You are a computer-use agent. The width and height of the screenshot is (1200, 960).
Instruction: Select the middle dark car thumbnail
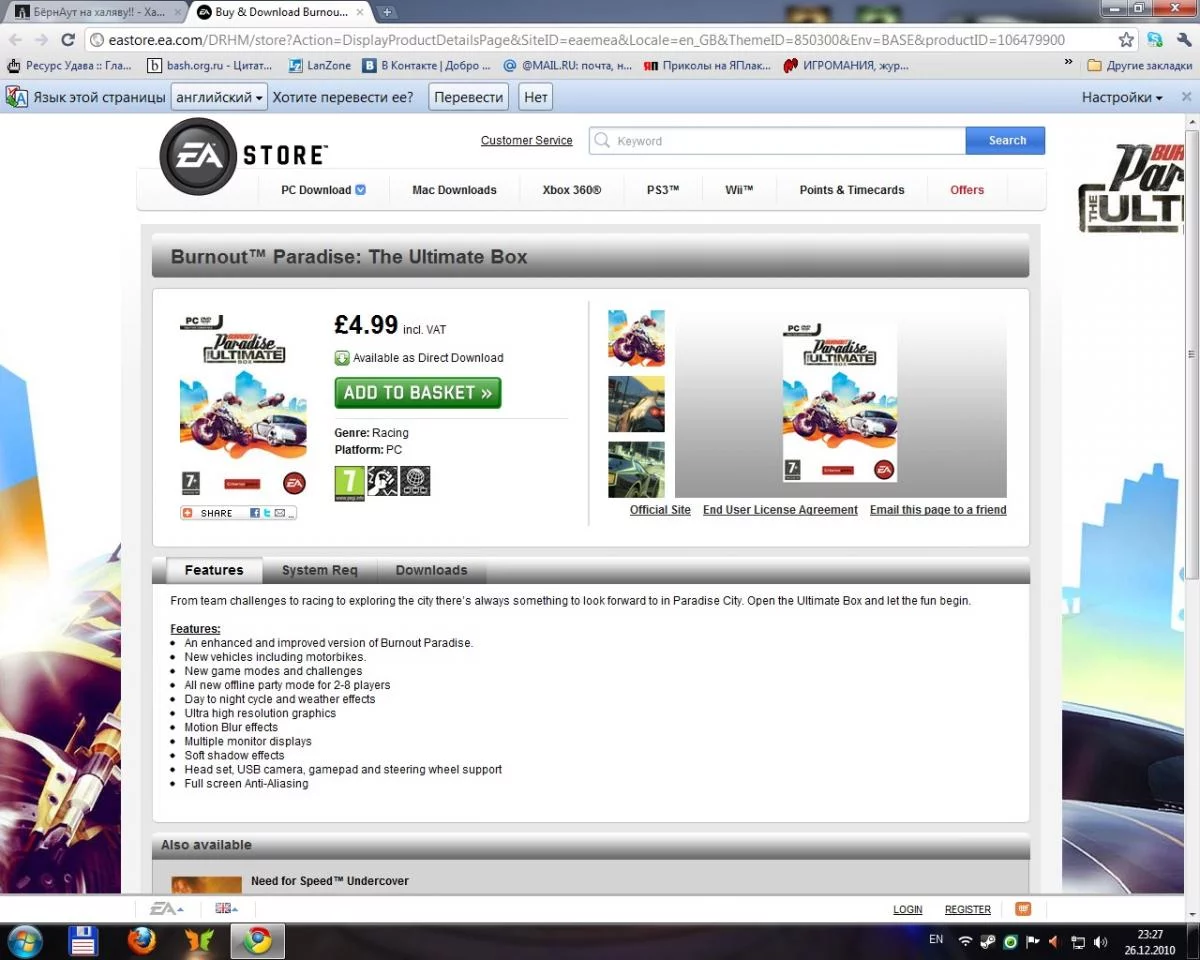(x=636, y=404)
